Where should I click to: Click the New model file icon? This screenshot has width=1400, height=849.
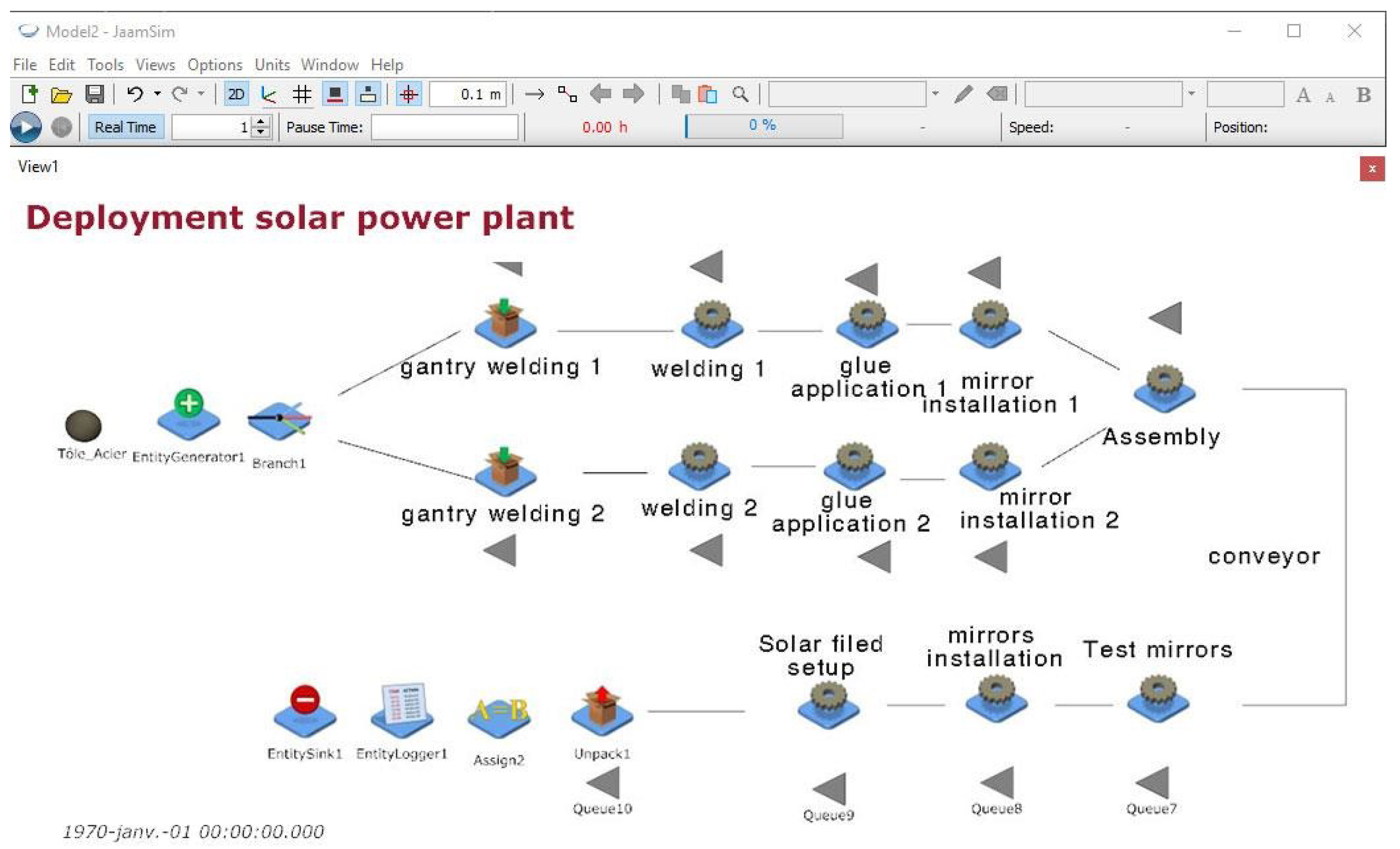(29, 94)
